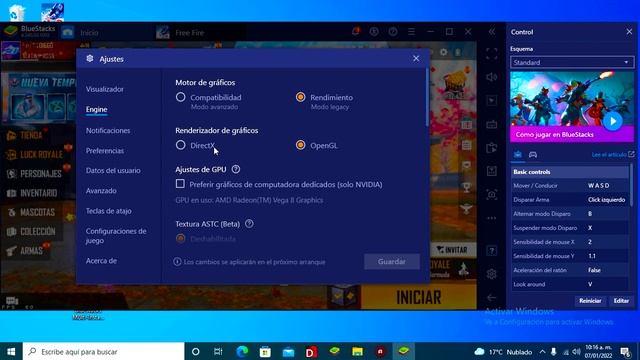Click the INVITAR button in Free Fire
The width and height of the screenshot is (640, 360).
pyautogui.click(x=453, y=249)
